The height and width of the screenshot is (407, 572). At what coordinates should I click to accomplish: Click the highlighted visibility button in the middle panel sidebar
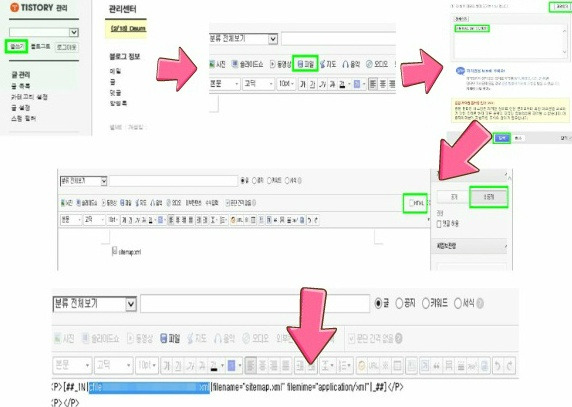488,197
